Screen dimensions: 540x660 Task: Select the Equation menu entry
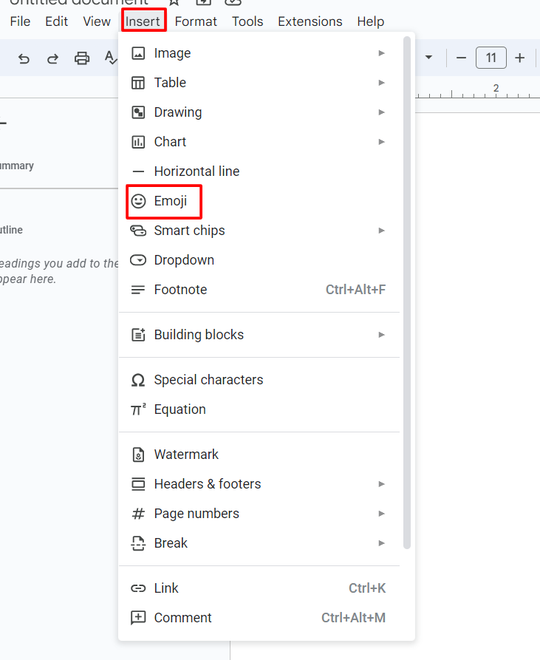[x=259, y=409]
